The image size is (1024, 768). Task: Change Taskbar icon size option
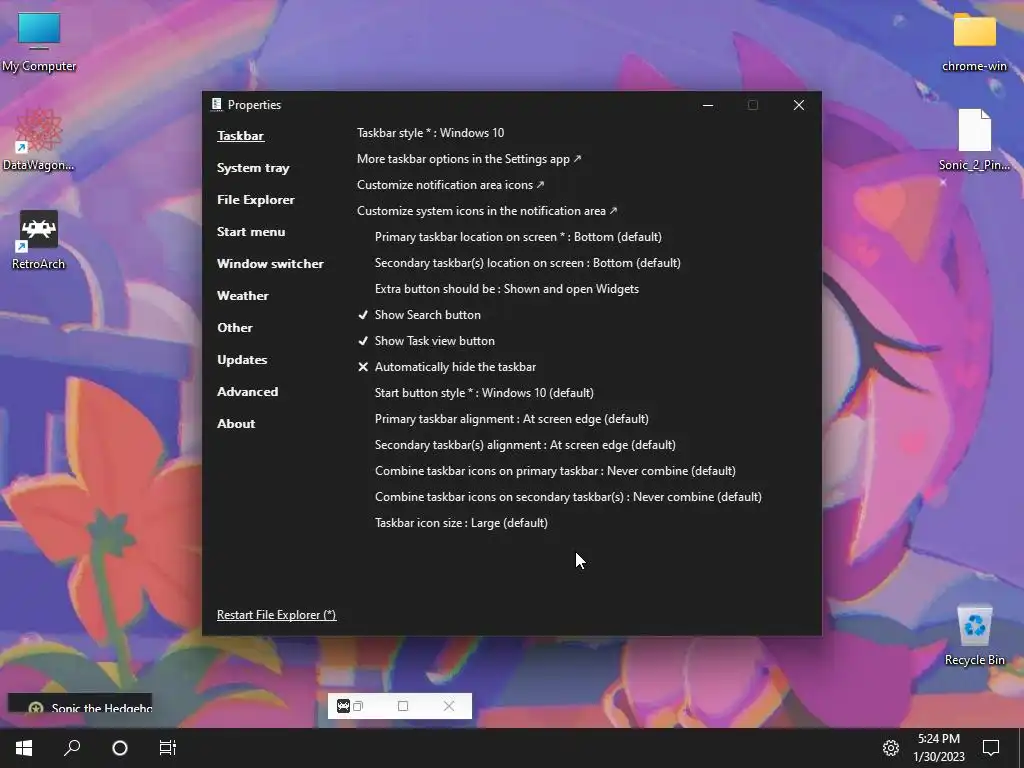point(461,523)
